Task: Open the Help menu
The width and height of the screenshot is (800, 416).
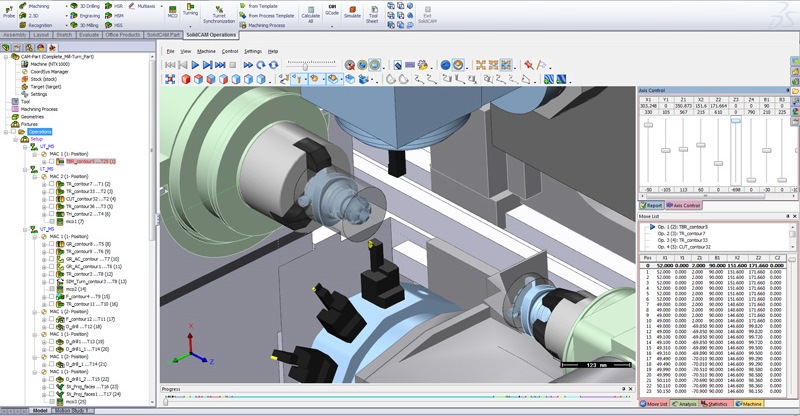Action: (x=273, y=52)
